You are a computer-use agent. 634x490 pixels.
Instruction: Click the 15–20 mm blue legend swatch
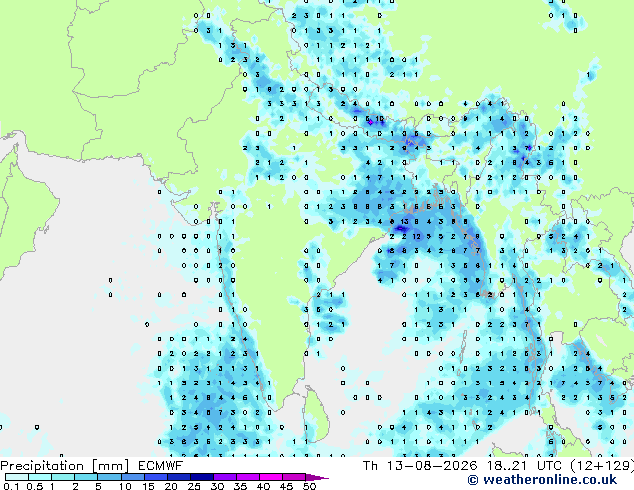click(x=155, y=477)
